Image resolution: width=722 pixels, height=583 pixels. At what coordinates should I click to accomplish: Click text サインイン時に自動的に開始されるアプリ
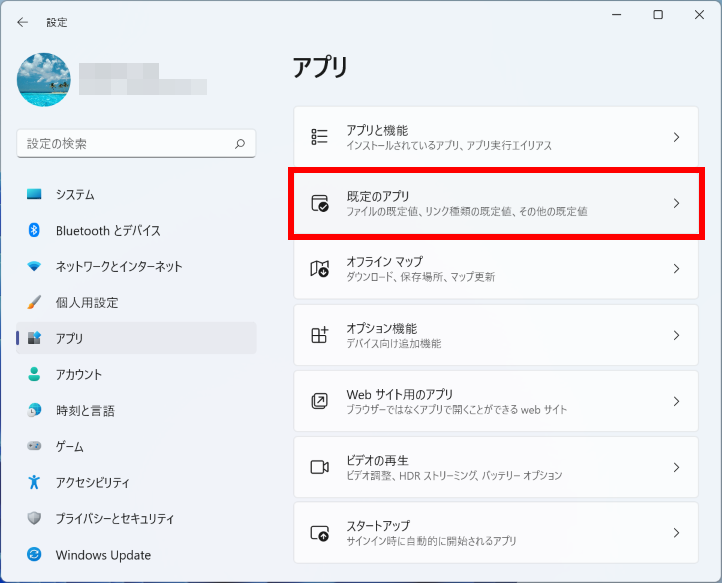click(x=431, y=541)
